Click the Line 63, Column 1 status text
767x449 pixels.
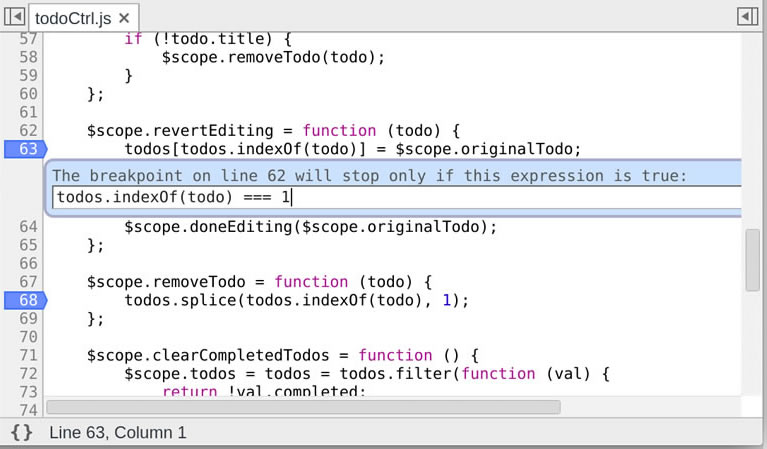117,432
